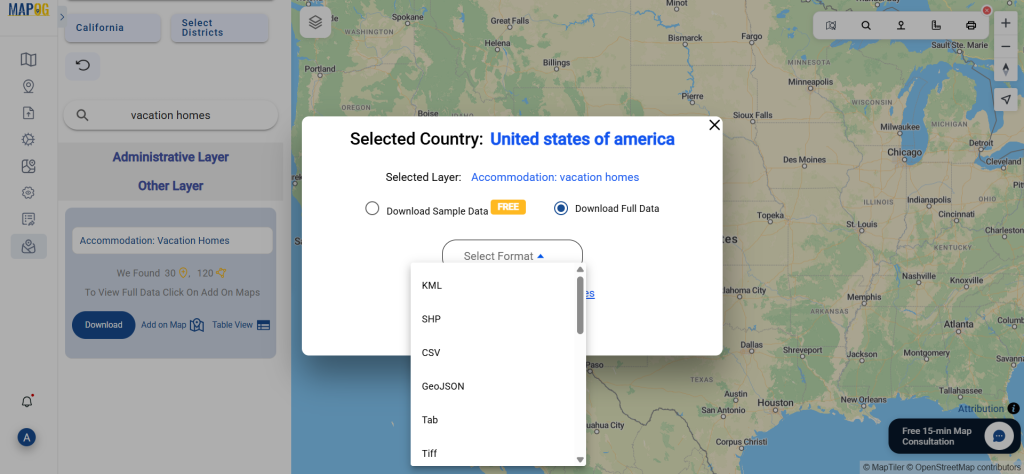Open the notifications bell
Screen dimensions: 1024x474
point(27,402)
